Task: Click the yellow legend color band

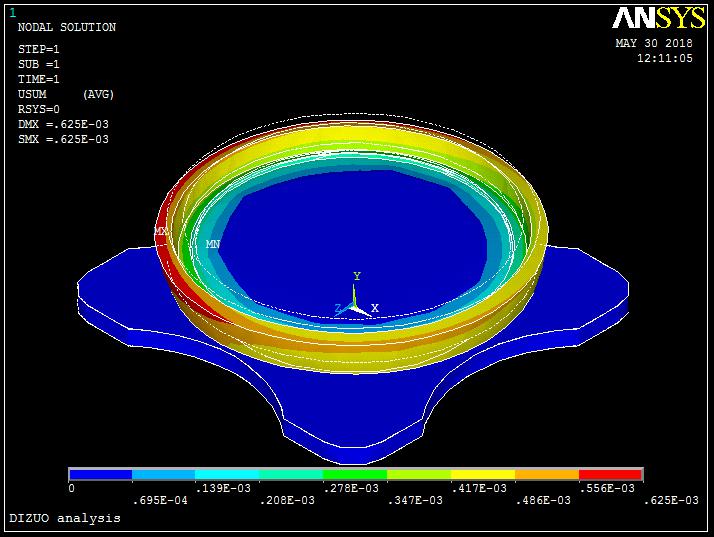Action: pyautogui.click(x=483, y=475)
